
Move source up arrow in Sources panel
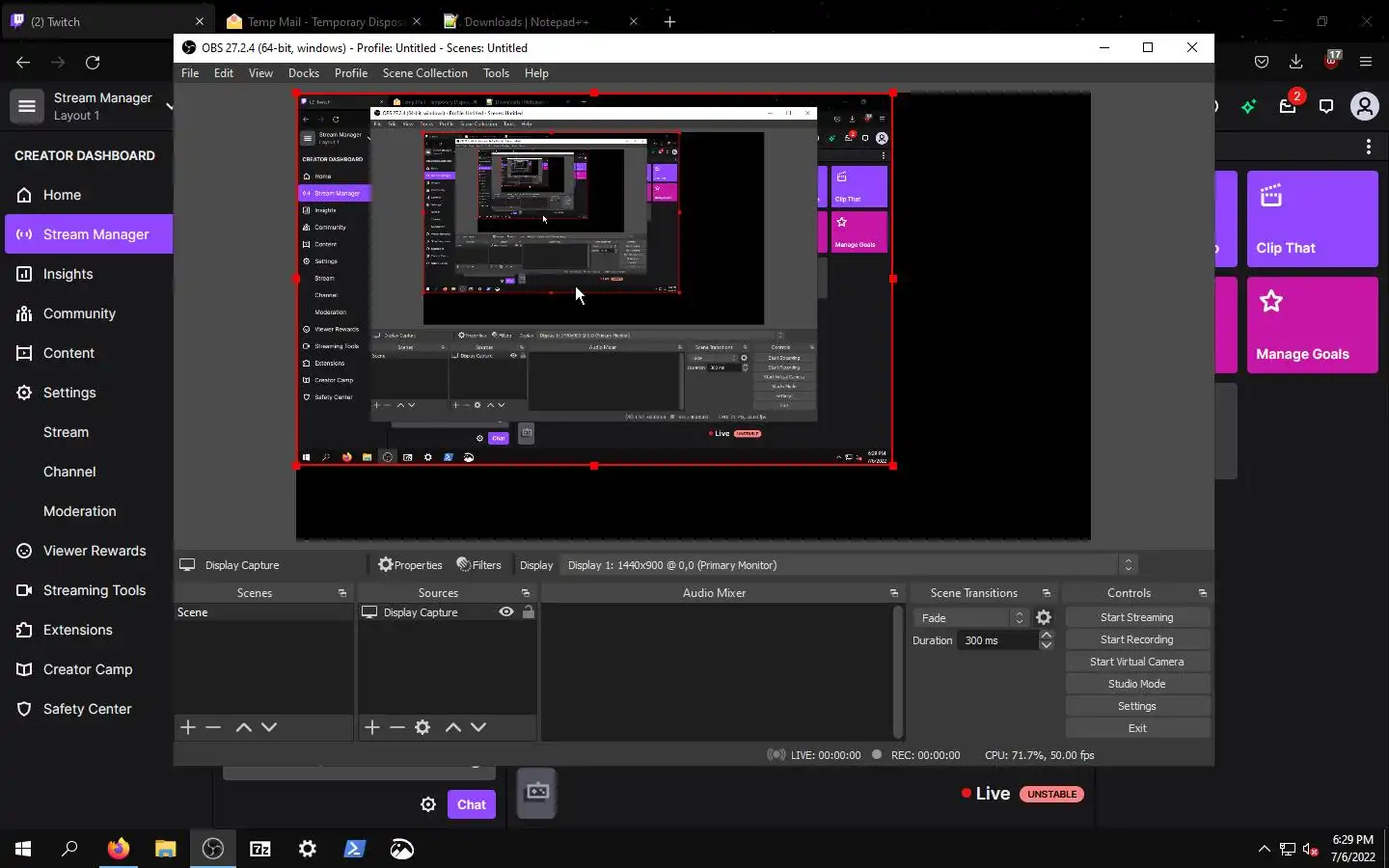click(453, 727)
